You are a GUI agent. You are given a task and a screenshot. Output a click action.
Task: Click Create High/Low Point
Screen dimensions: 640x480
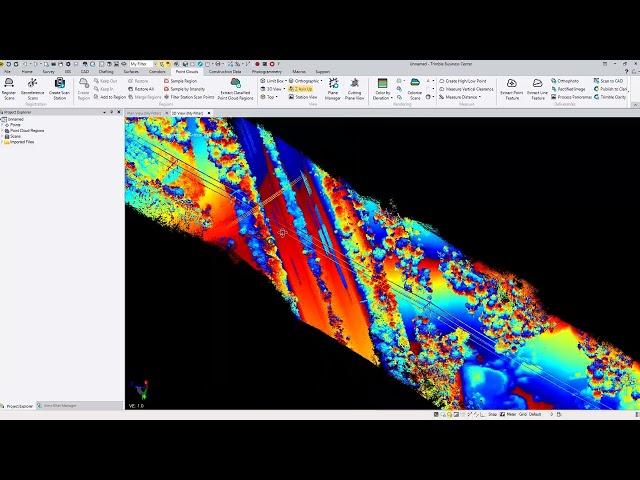pos(466,81)
